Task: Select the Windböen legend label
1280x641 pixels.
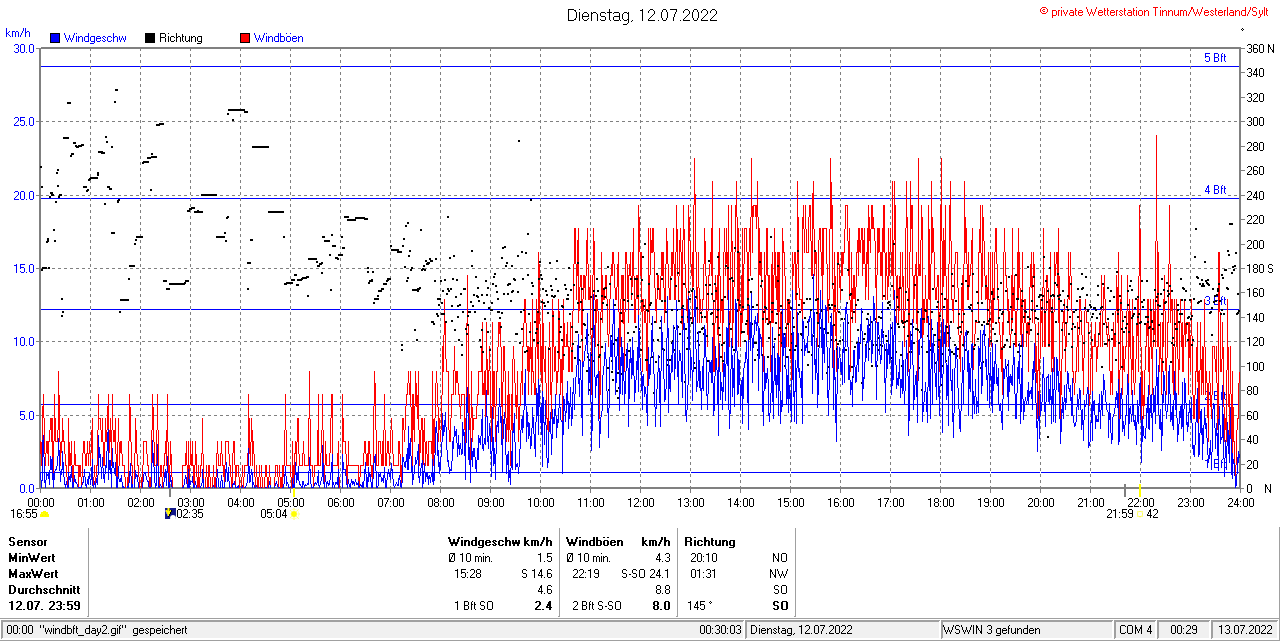Action: [279, 38]
